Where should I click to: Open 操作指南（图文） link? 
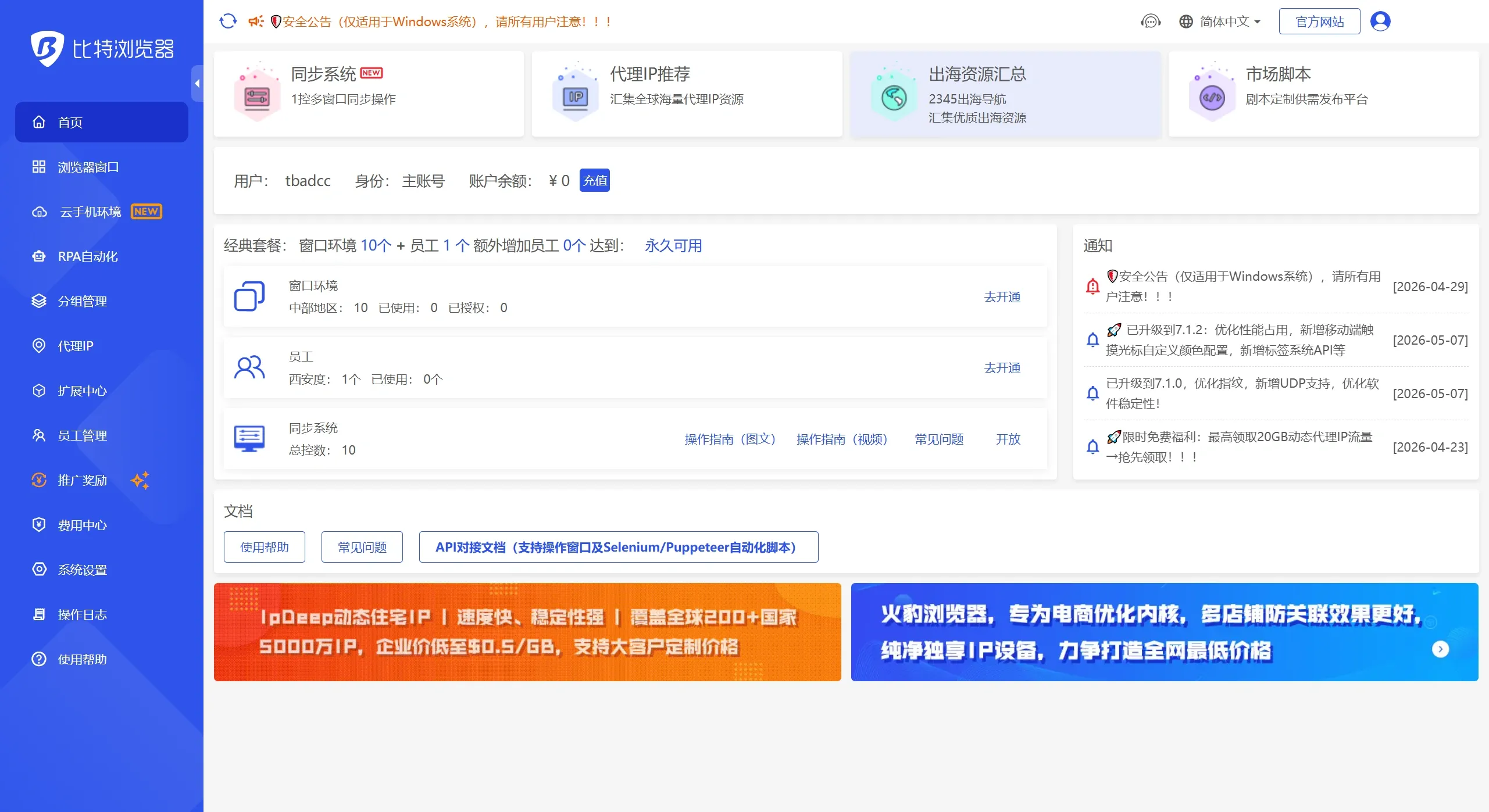tap(730, 439)
